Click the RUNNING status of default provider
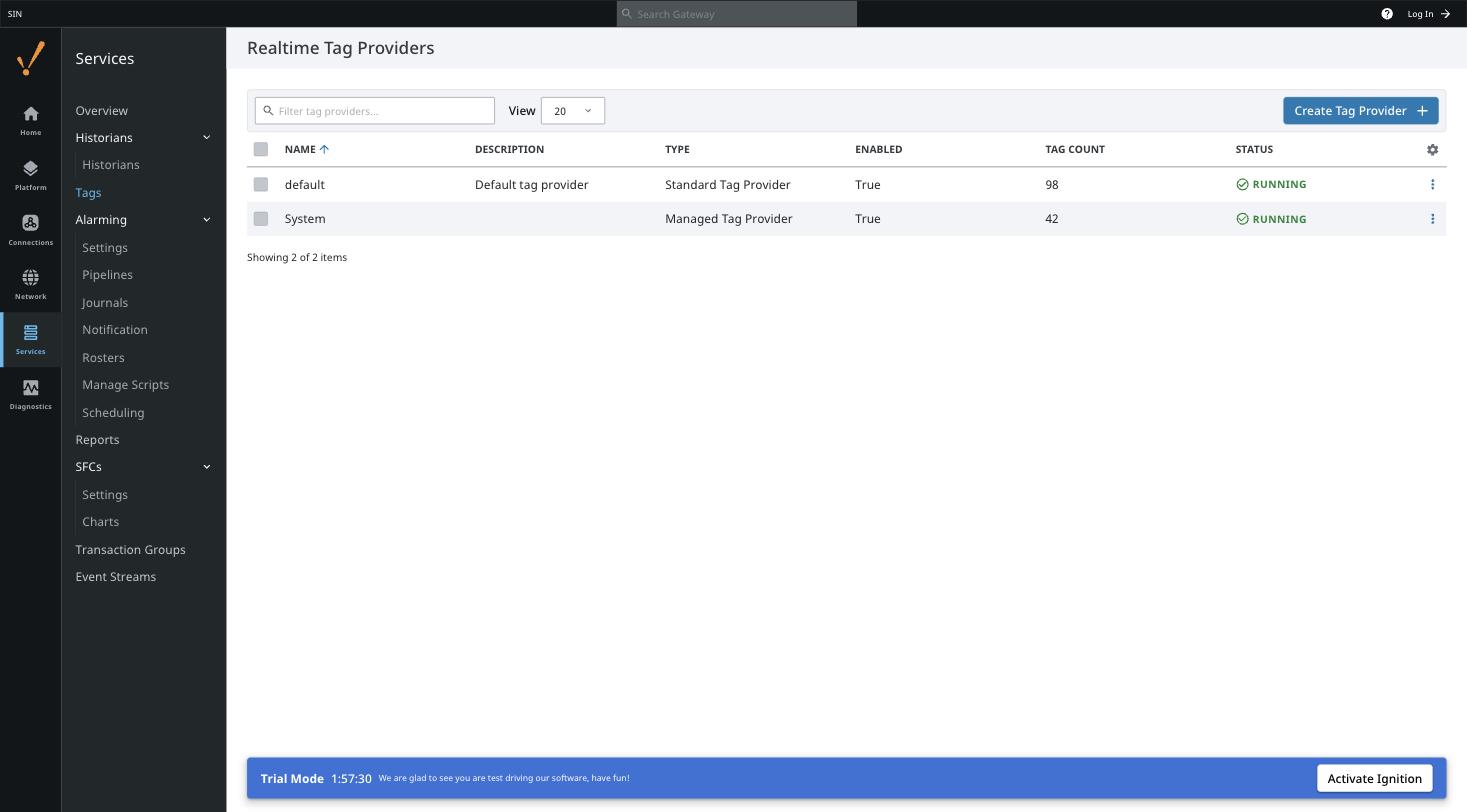The width and height of the screenshot is (1467, 812). click(1271, 184)
